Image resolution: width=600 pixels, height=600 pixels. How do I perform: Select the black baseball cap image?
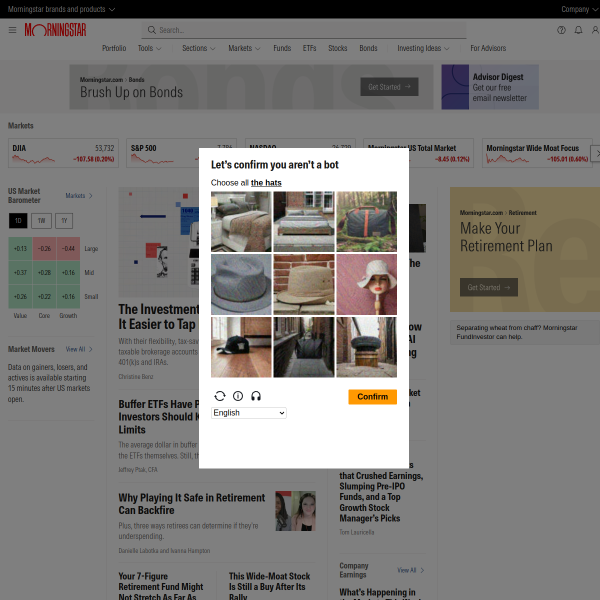click(241, 347)
